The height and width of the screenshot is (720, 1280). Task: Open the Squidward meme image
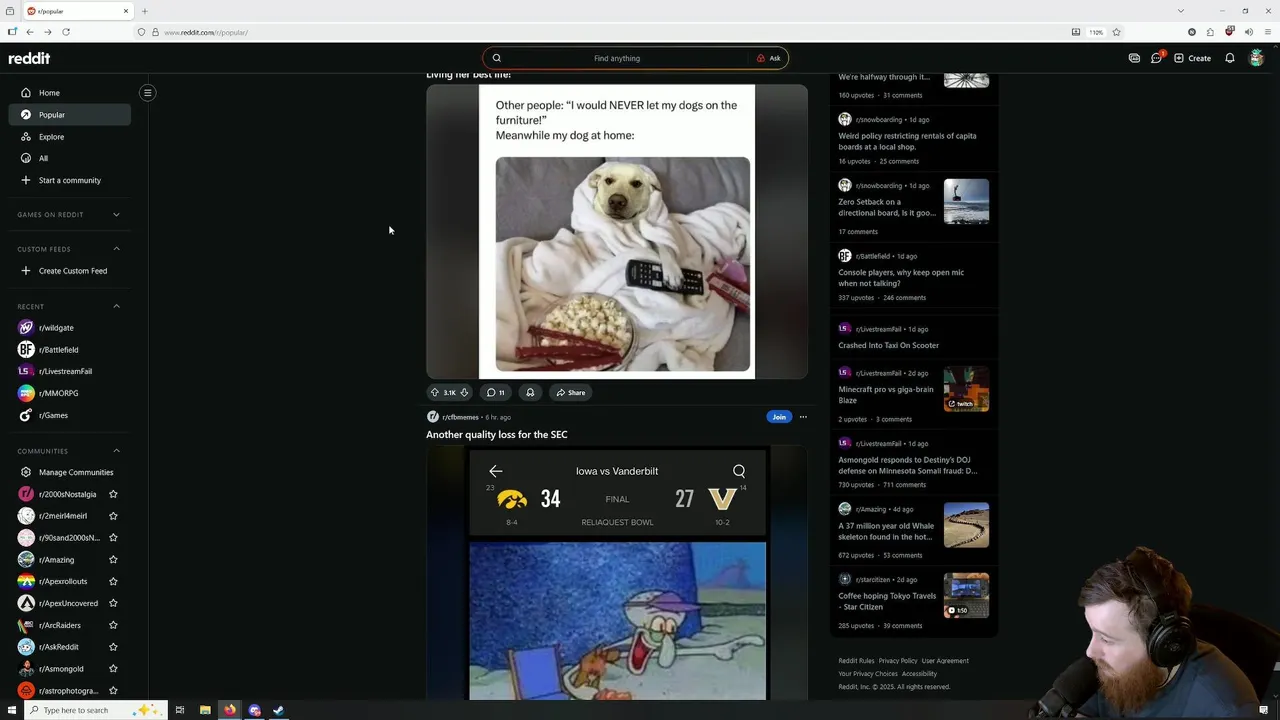pos(617,621)
